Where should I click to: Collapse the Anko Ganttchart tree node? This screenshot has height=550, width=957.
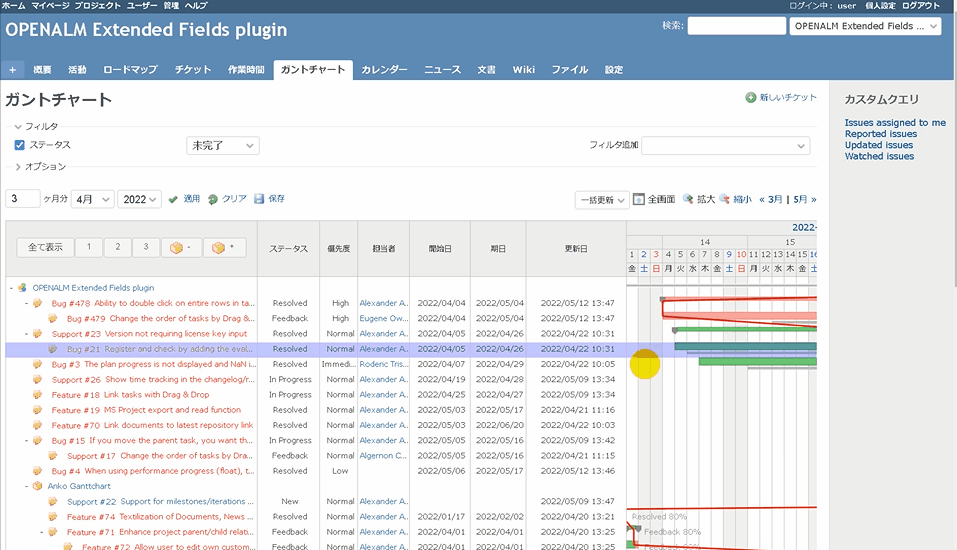click(26, 487)
